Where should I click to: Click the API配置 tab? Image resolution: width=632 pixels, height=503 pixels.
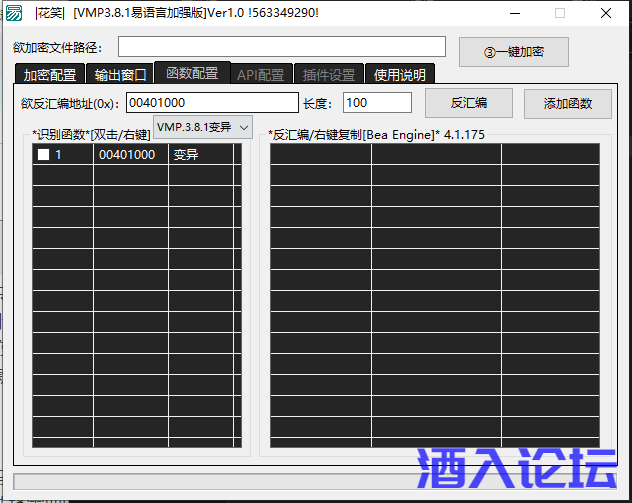pyautogui.click(x=260, y=75)
